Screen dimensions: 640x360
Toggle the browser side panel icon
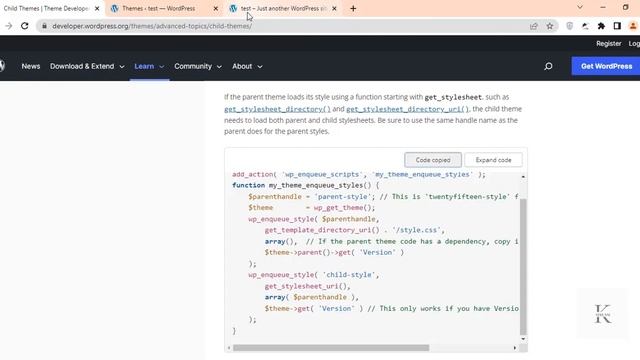(617, 26)
